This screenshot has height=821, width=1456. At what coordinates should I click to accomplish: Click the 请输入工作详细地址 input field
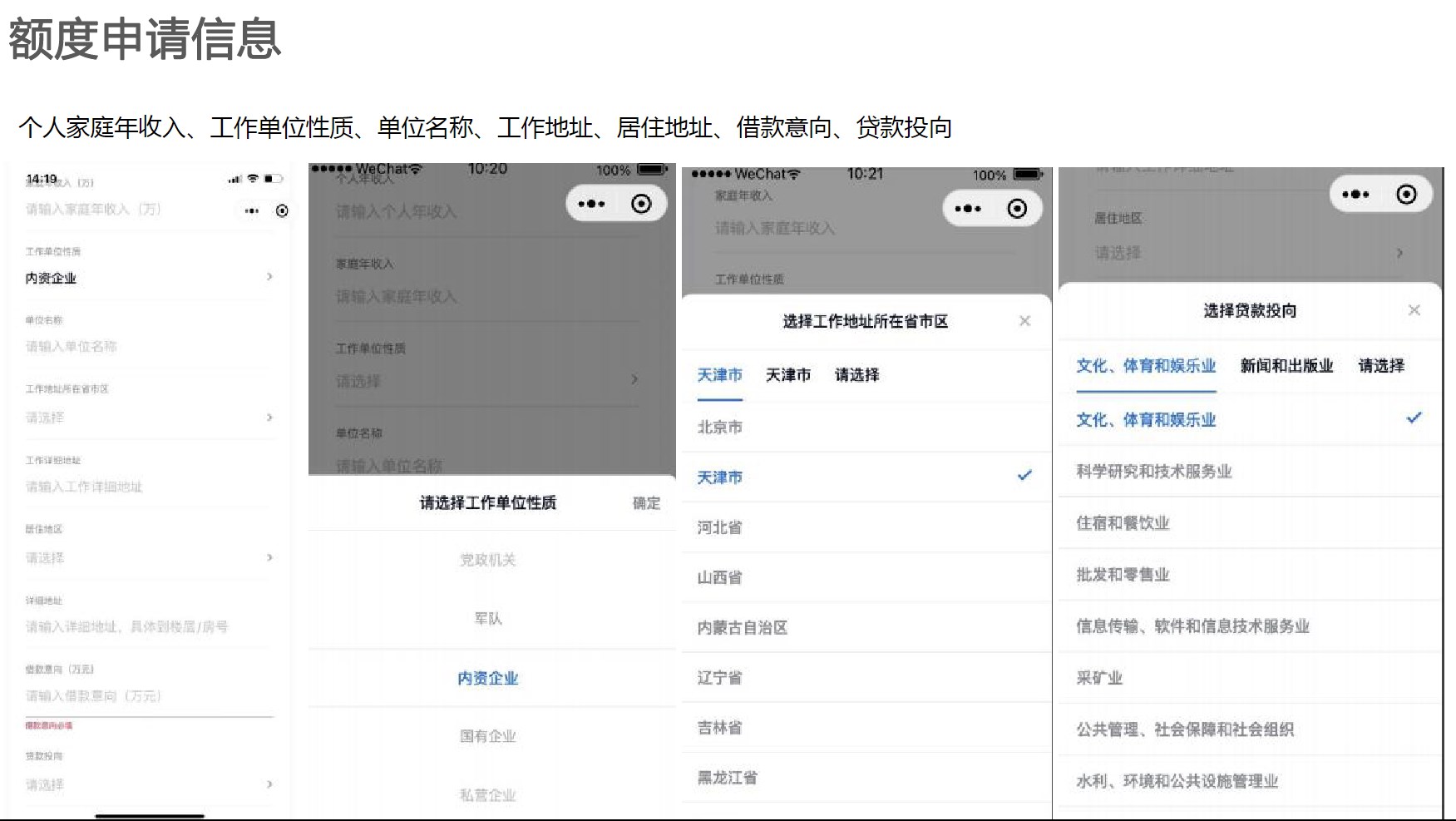(150, 487)
